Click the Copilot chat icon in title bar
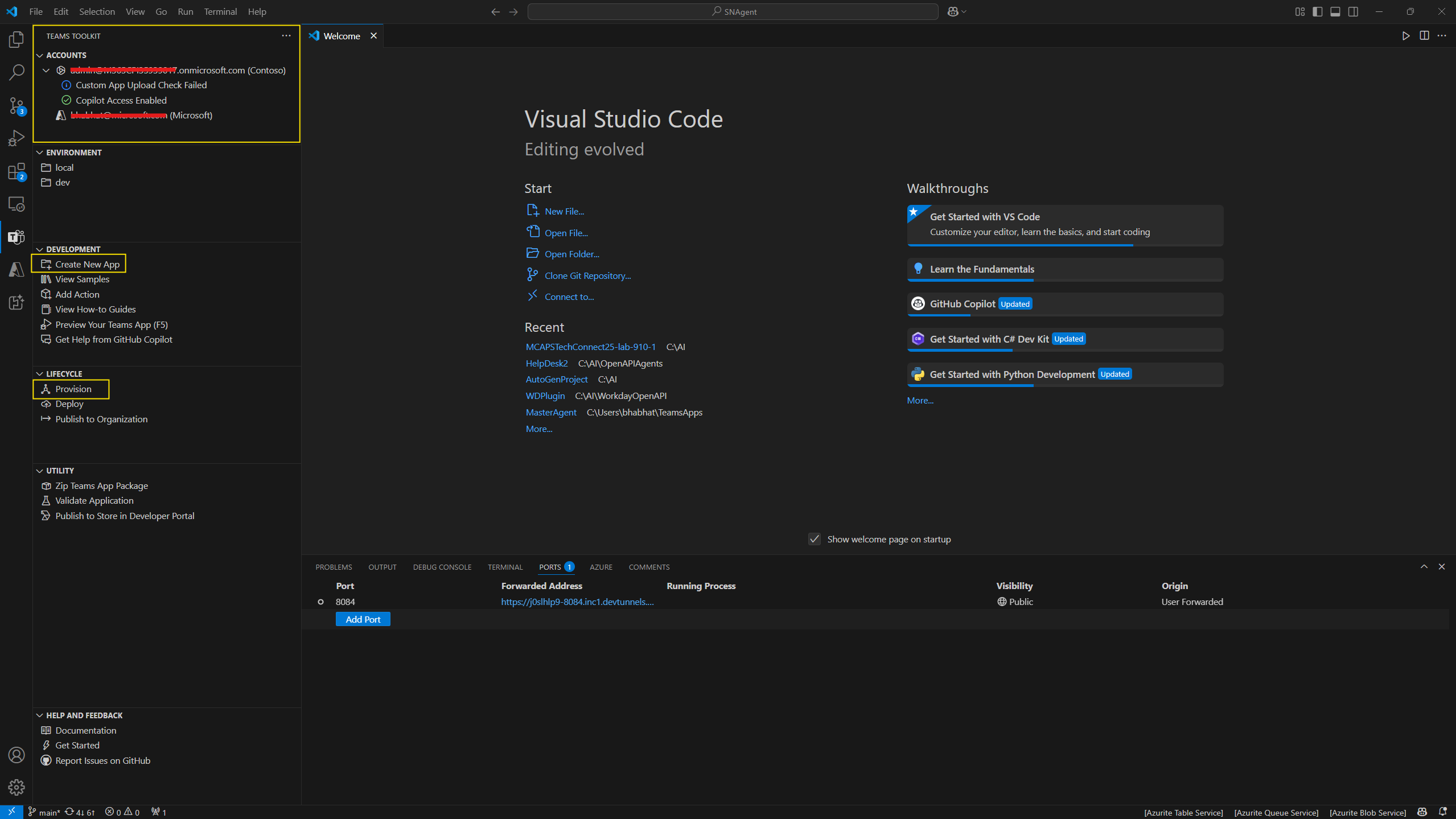The image size is (1456, 819). click(953, 11)
